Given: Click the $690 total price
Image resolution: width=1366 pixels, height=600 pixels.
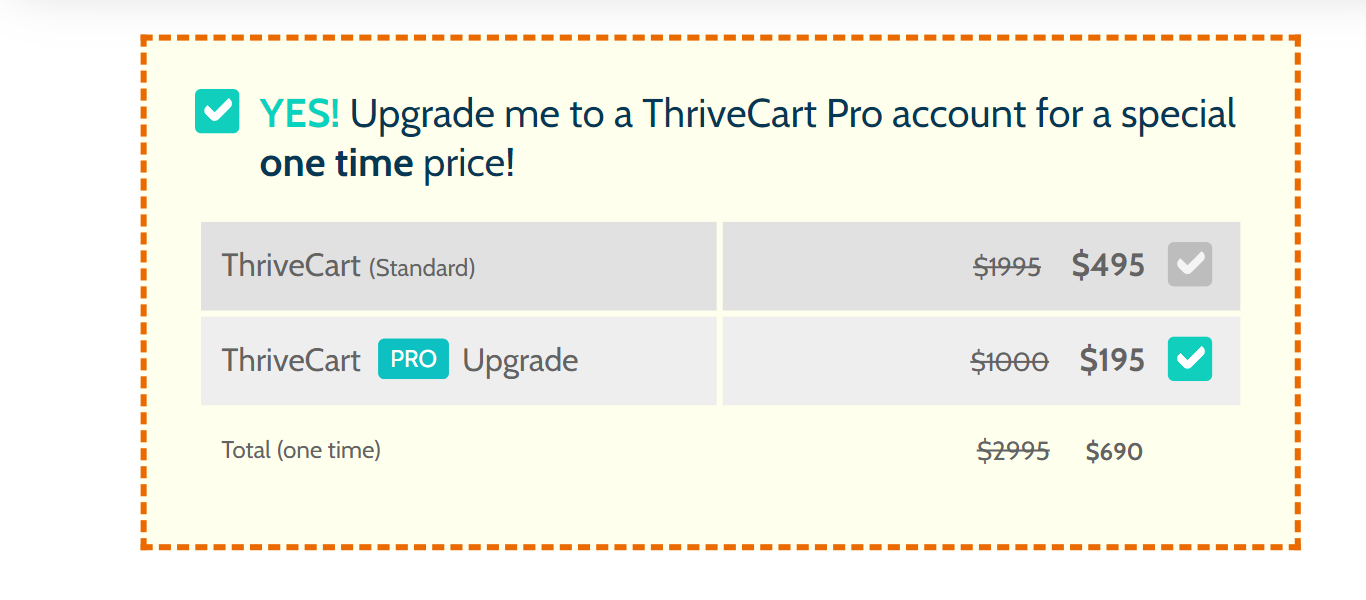Looking at the screenshot, I should 1114,452.
